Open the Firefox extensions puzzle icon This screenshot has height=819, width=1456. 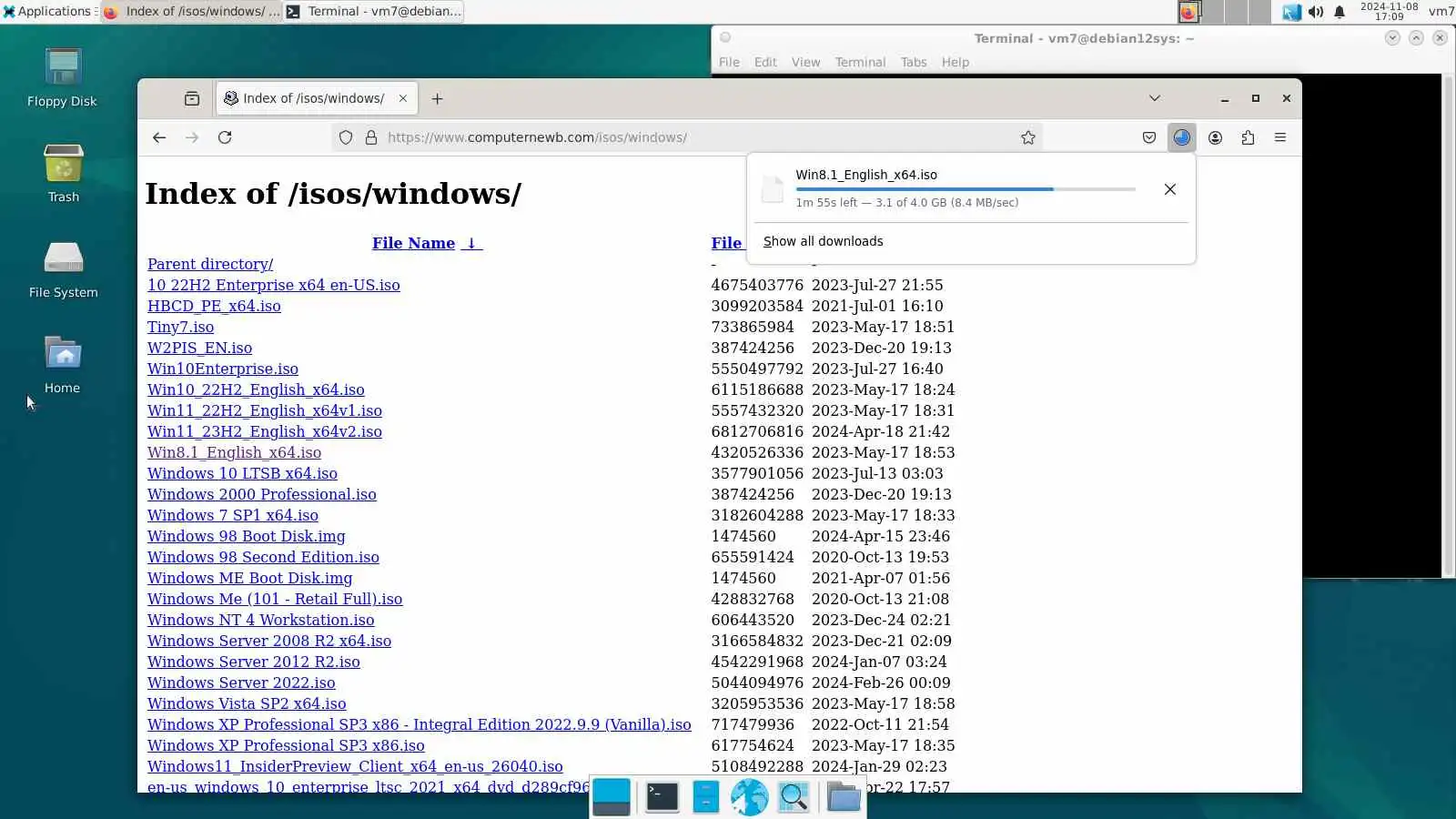(x=1248, y=137)
